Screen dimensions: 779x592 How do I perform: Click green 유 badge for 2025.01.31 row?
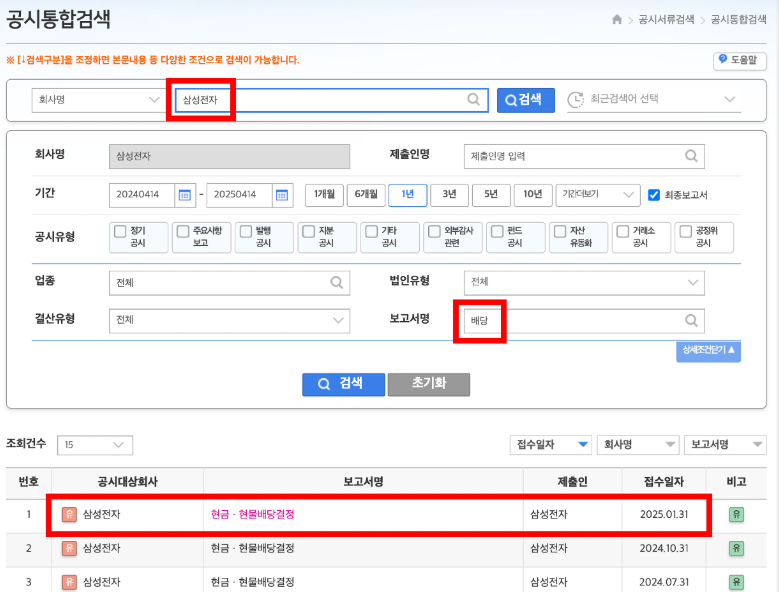tap(736, 515)
